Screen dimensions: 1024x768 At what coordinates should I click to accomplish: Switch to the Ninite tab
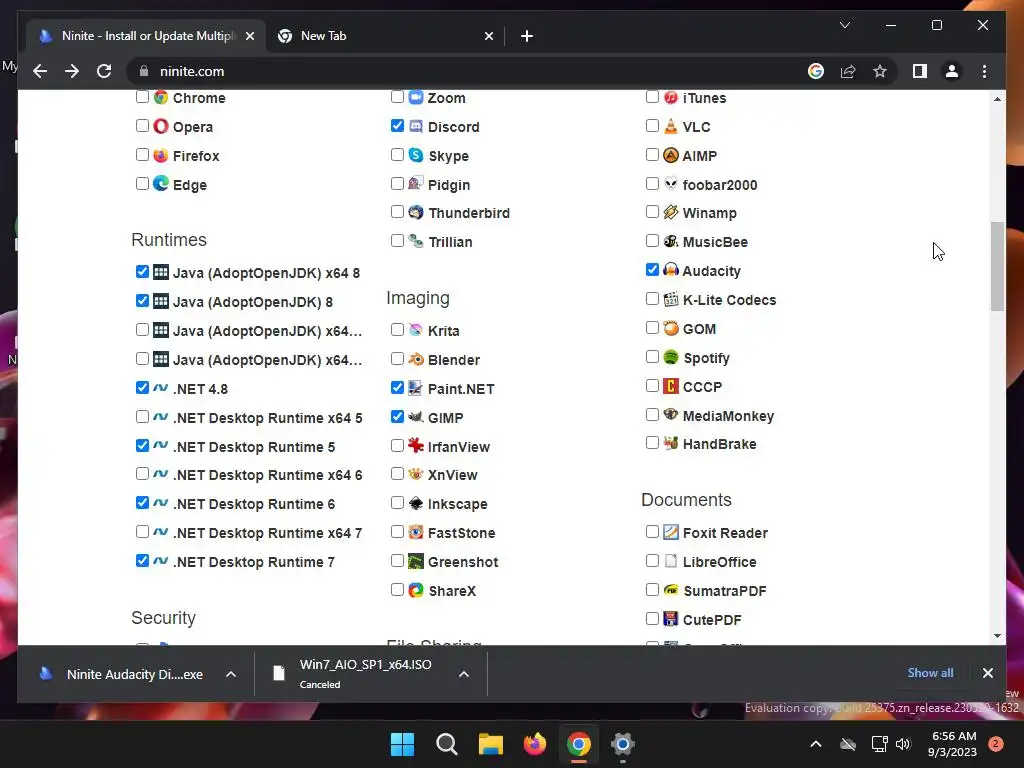[146, 36]
